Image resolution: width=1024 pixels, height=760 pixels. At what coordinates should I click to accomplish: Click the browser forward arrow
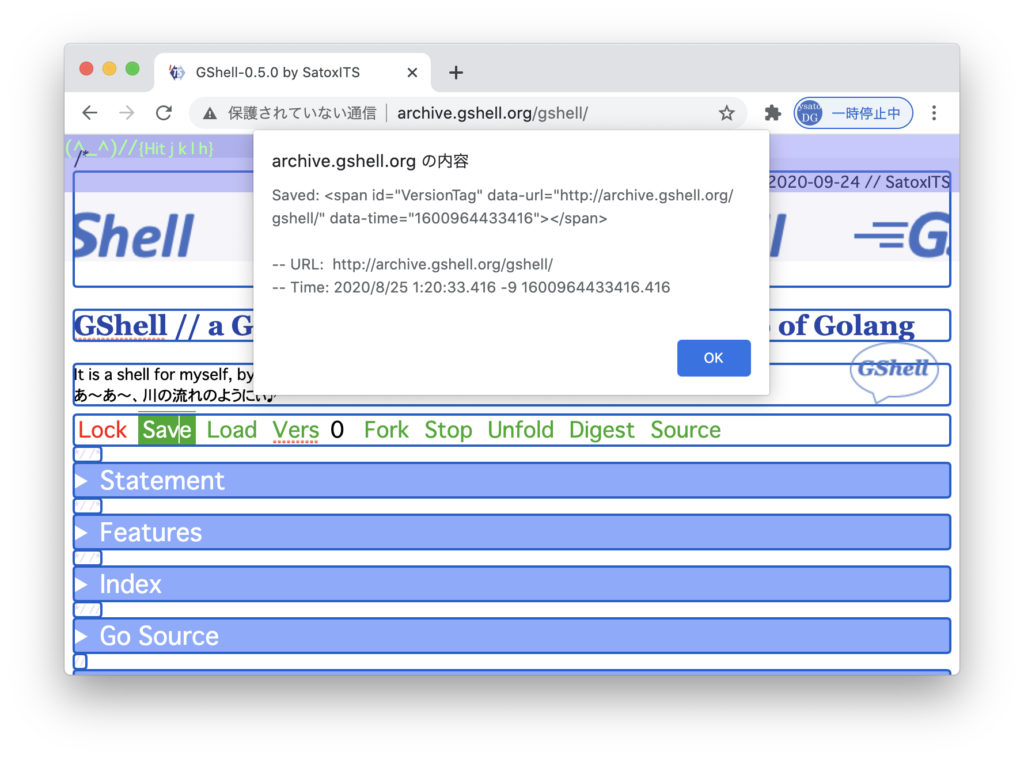click(x=127, y=113)
